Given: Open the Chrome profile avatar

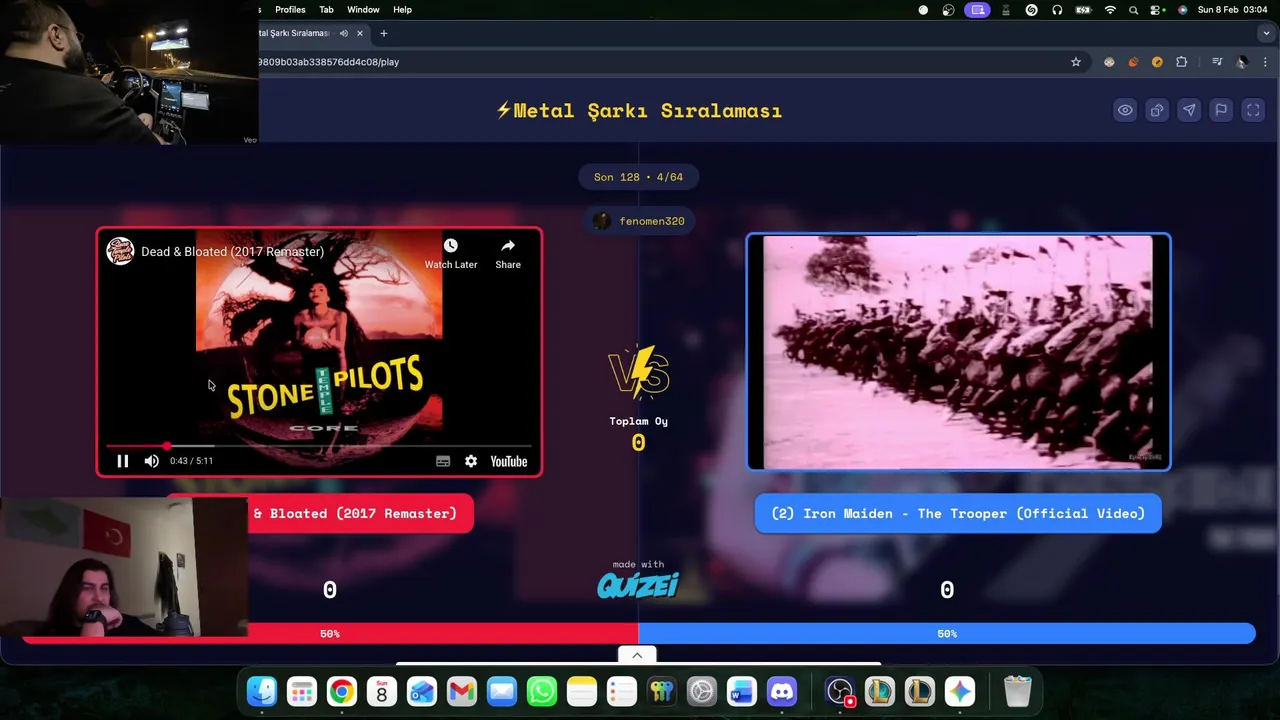Looking at the screenshot, I should (1242, 62).
